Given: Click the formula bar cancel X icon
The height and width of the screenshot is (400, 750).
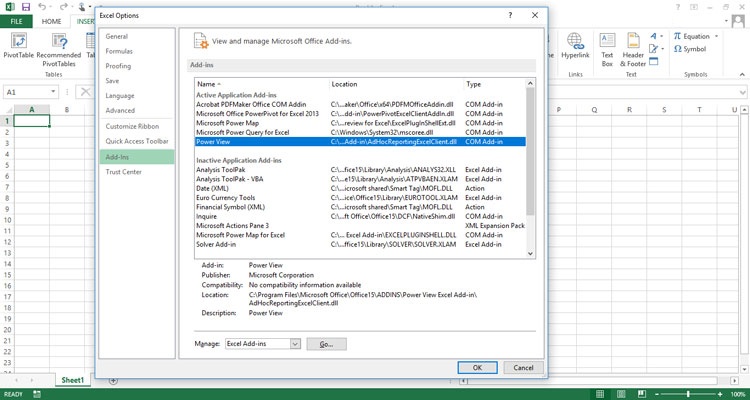Looking at the screenshot, I should click(x=86, y=92).
